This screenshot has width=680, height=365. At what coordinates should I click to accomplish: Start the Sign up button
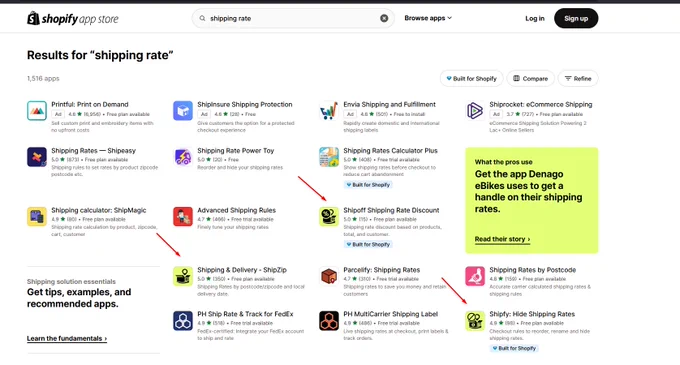click(x=576, y=18)
